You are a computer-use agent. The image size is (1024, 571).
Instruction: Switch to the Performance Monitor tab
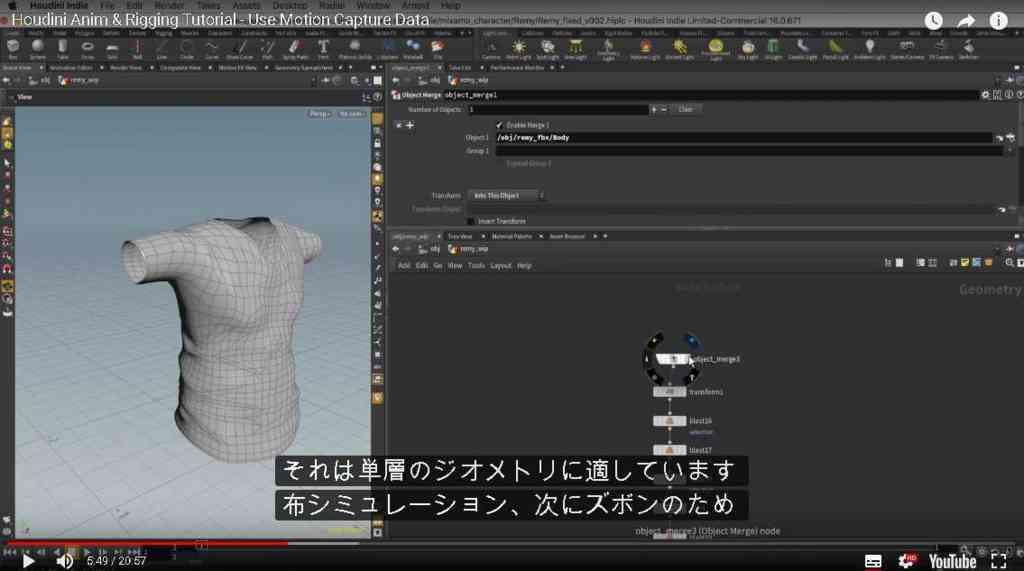pos(517,68)
